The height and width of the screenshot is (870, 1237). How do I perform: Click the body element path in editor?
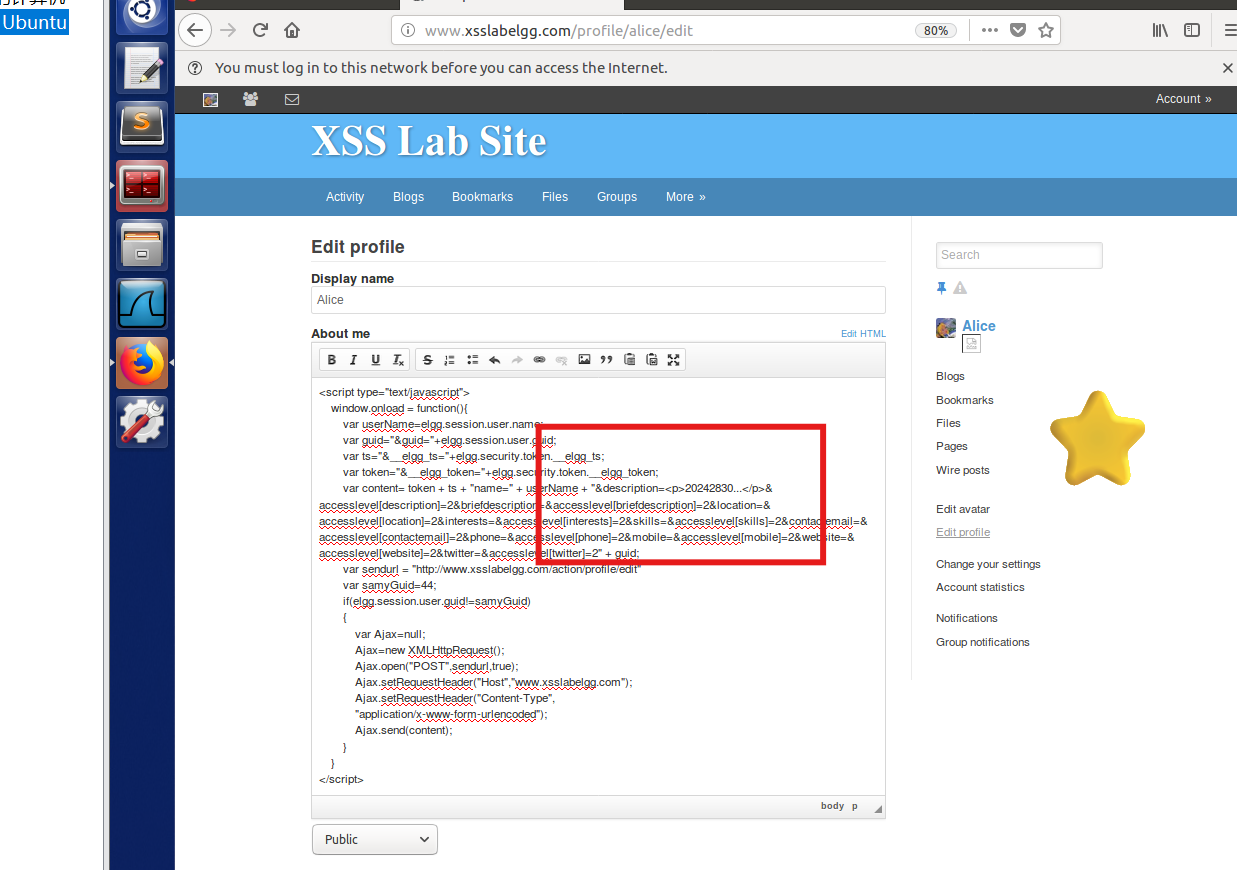pos(832,806)
